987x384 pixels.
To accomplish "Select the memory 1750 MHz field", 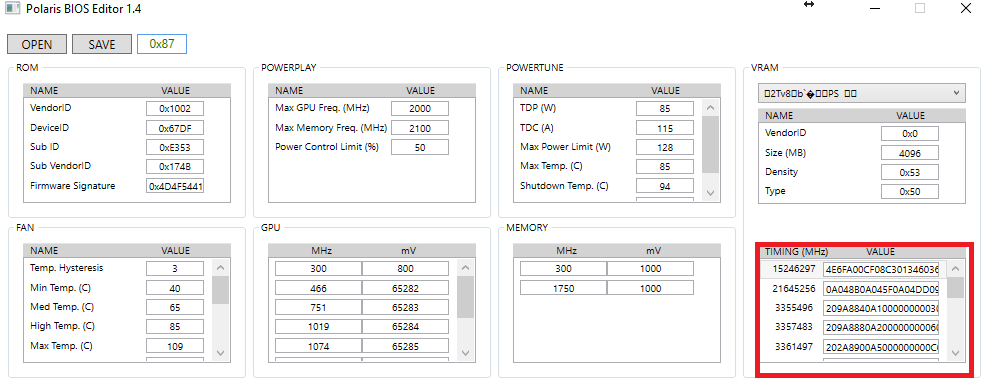I will pos(563,288).
